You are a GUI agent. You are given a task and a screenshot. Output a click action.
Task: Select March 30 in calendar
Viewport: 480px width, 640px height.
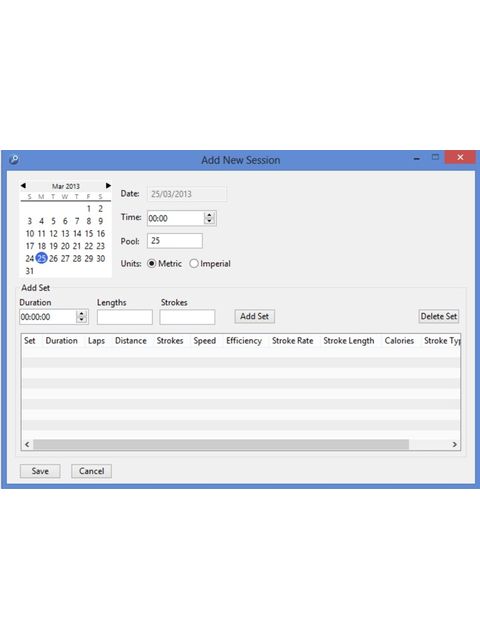pos(100,258)
